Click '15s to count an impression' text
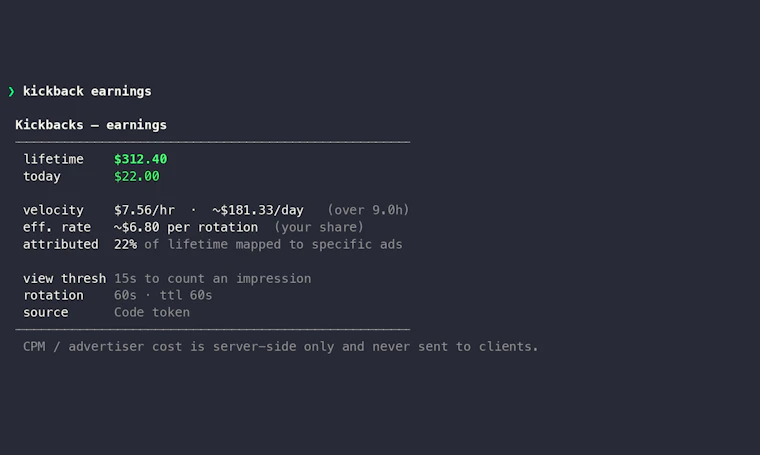This screenshot has height=455, width=760. click(x=213, y=279)
